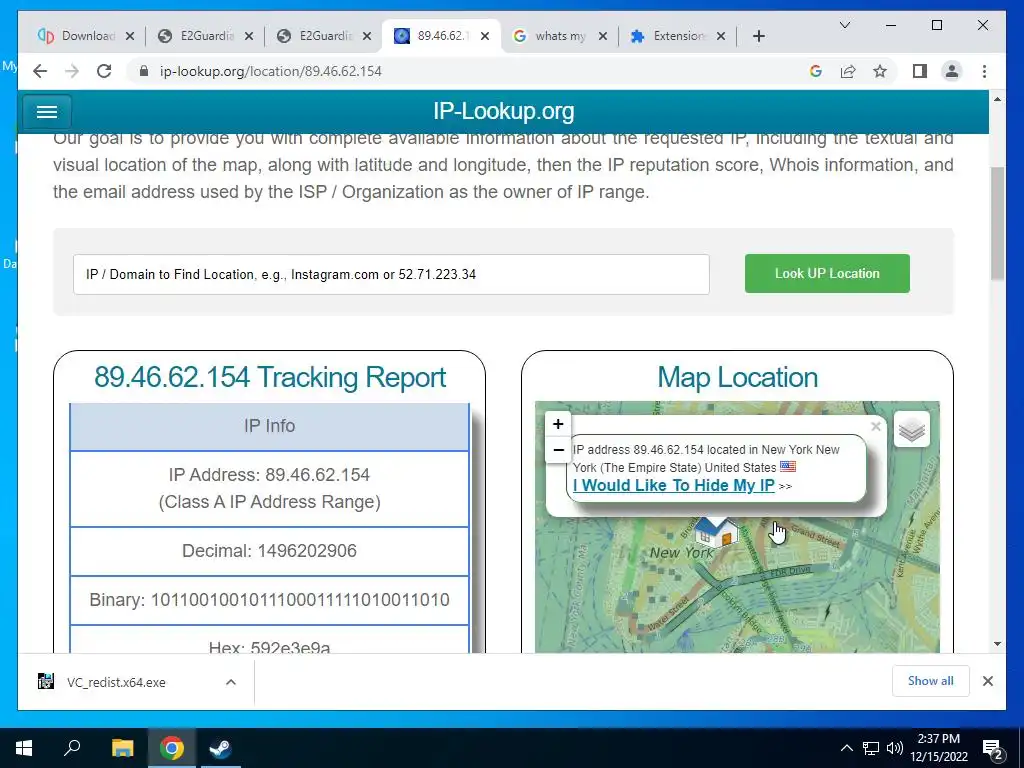The height and width of the screenshot is (768, 1024).
Task: Open the hamburger menu on IP-Lookup.org
Action: click(46, 112)
